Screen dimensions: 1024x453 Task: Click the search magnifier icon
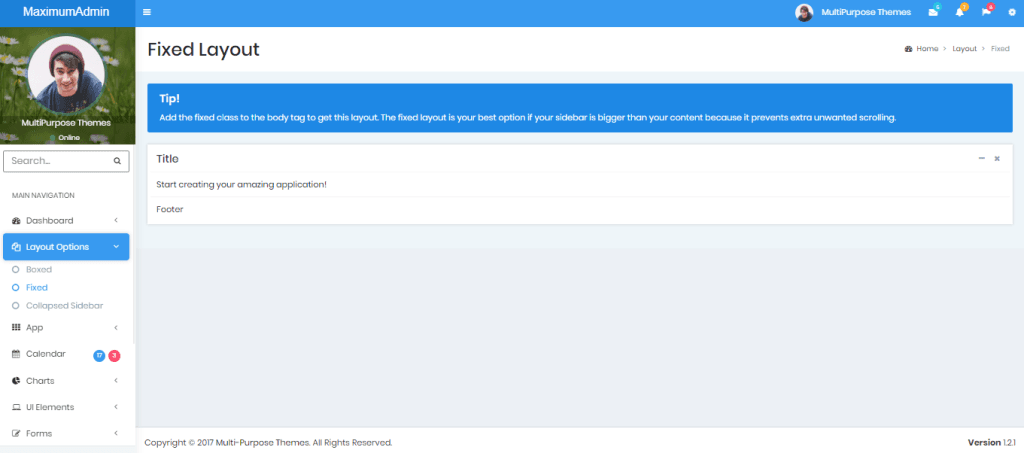118,161
